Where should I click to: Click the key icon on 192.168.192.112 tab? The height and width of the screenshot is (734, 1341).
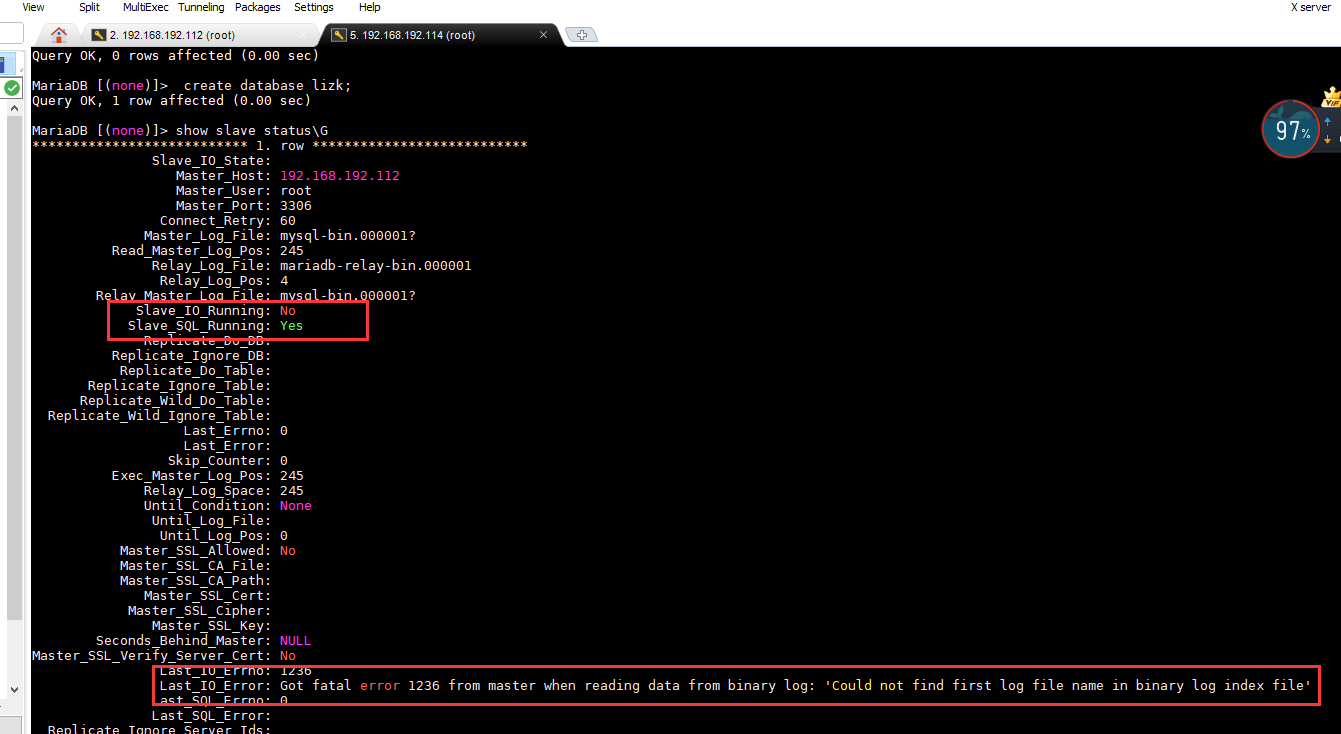[98, 35]
